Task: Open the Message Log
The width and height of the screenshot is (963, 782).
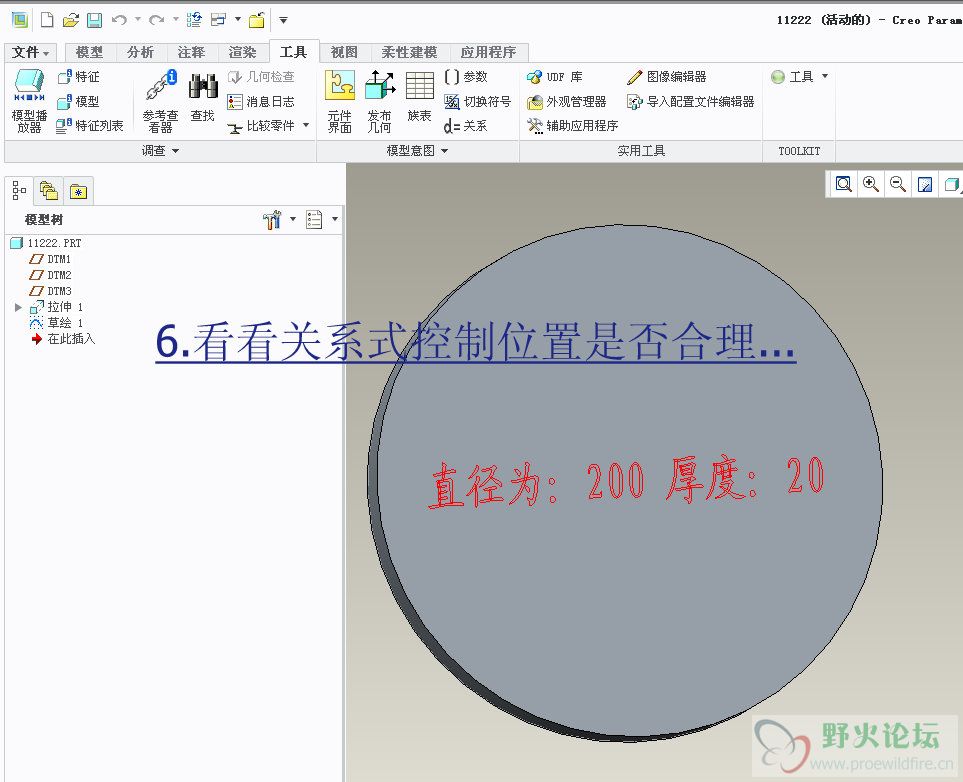Action: click(261, 101)
